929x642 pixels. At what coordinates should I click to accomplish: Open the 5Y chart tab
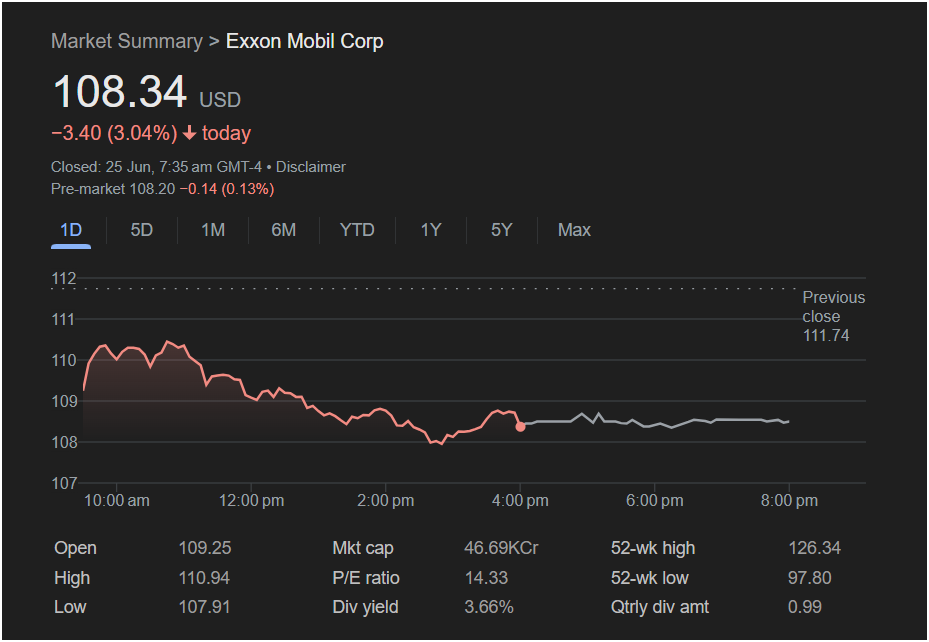coord(502,230)
